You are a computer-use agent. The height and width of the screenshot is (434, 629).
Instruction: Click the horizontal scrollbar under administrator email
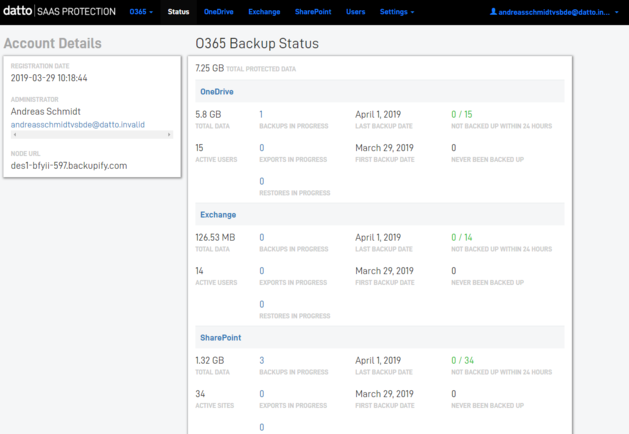(92, 135)
